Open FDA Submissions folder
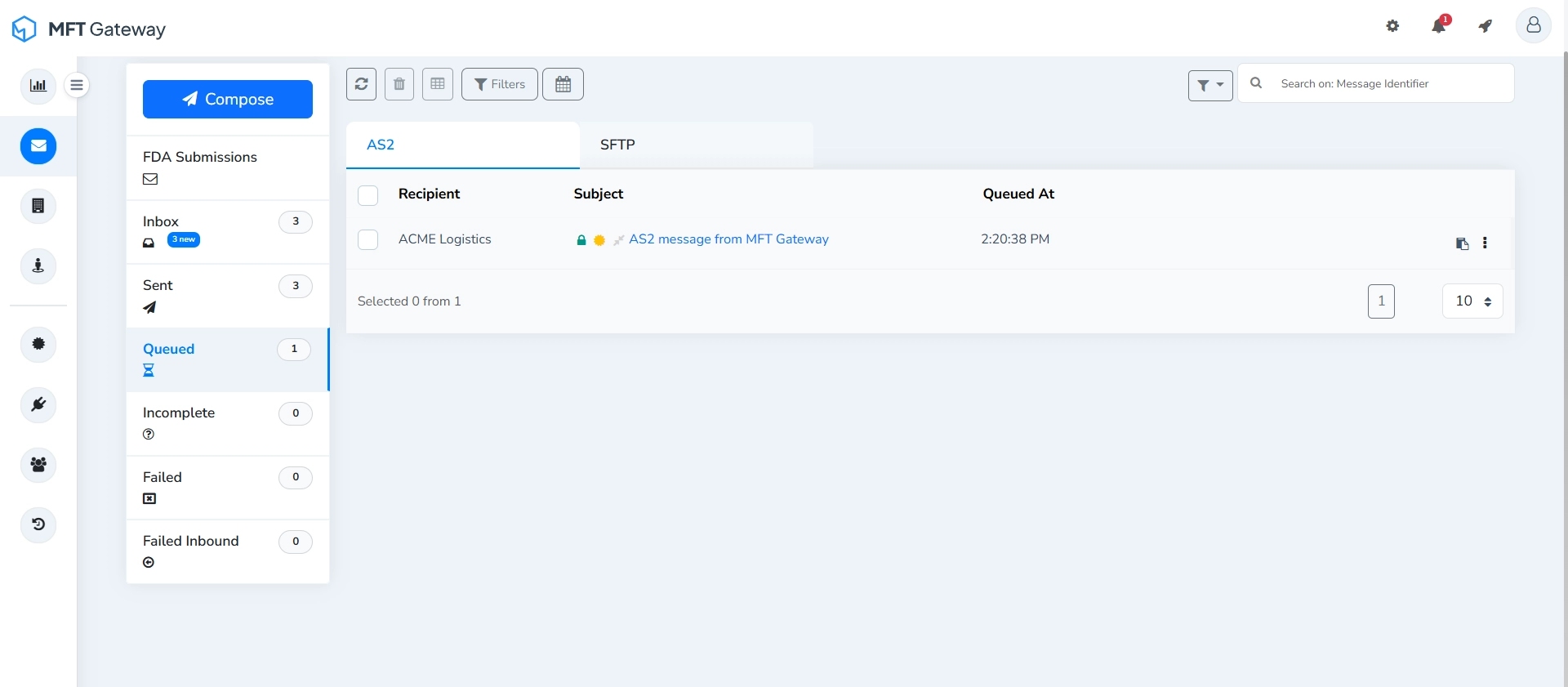 [228, 167]
